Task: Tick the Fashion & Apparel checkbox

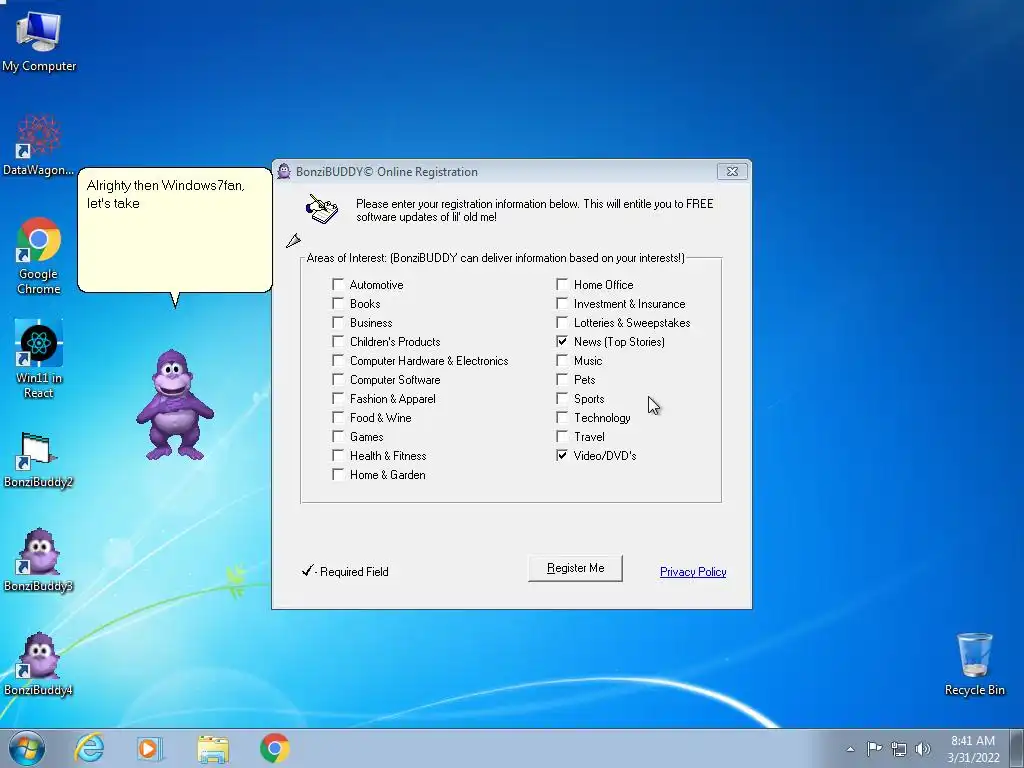Action: click(338, 398)
